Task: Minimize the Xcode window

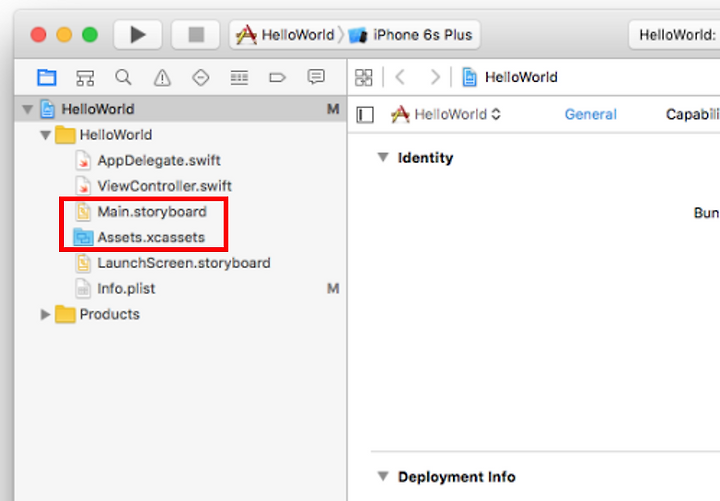Action: pyautogui.click(x=64, y=34)
